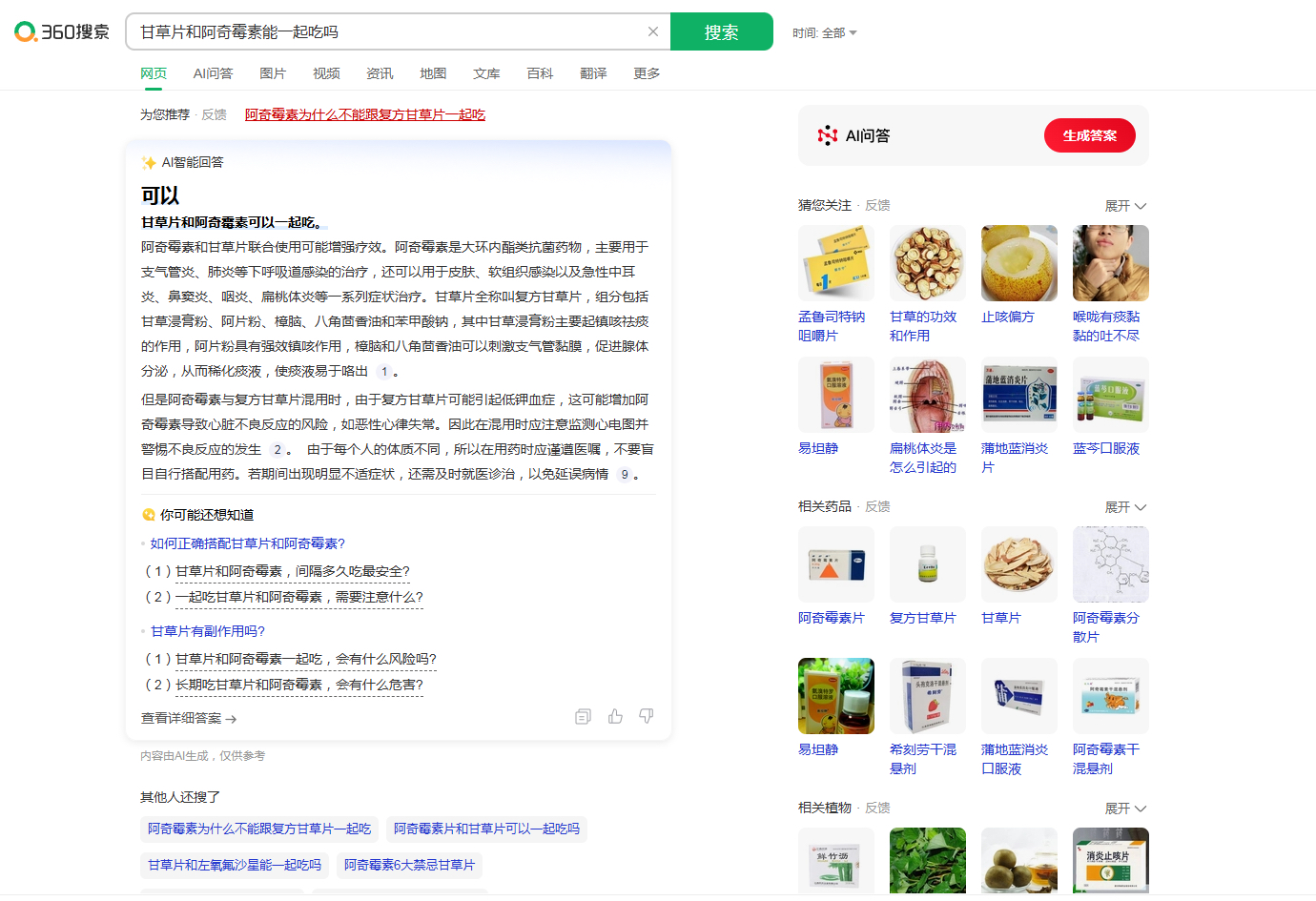Click related search 阿奇霉素片和甘草片可以一起吃吗
1316x901 pixels.
pos(486,829)
